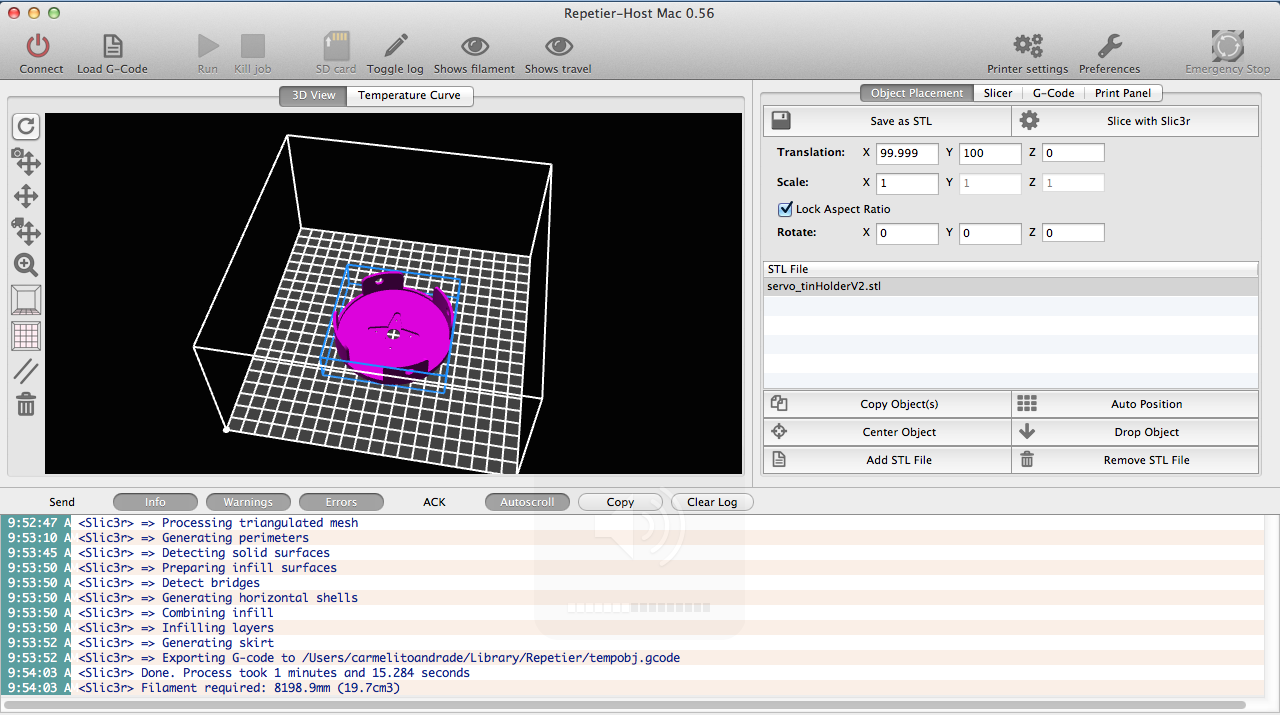1280x715 pixels.
Task: Open the Print Panel tab
Action: click(x=1123, y=93)
